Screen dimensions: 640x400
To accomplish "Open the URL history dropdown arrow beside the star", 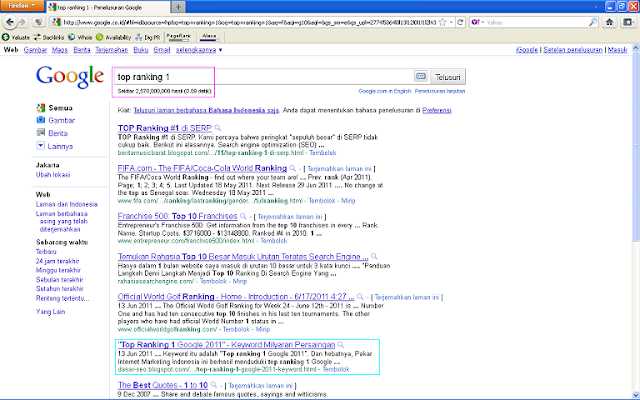I will coord(451,22).
